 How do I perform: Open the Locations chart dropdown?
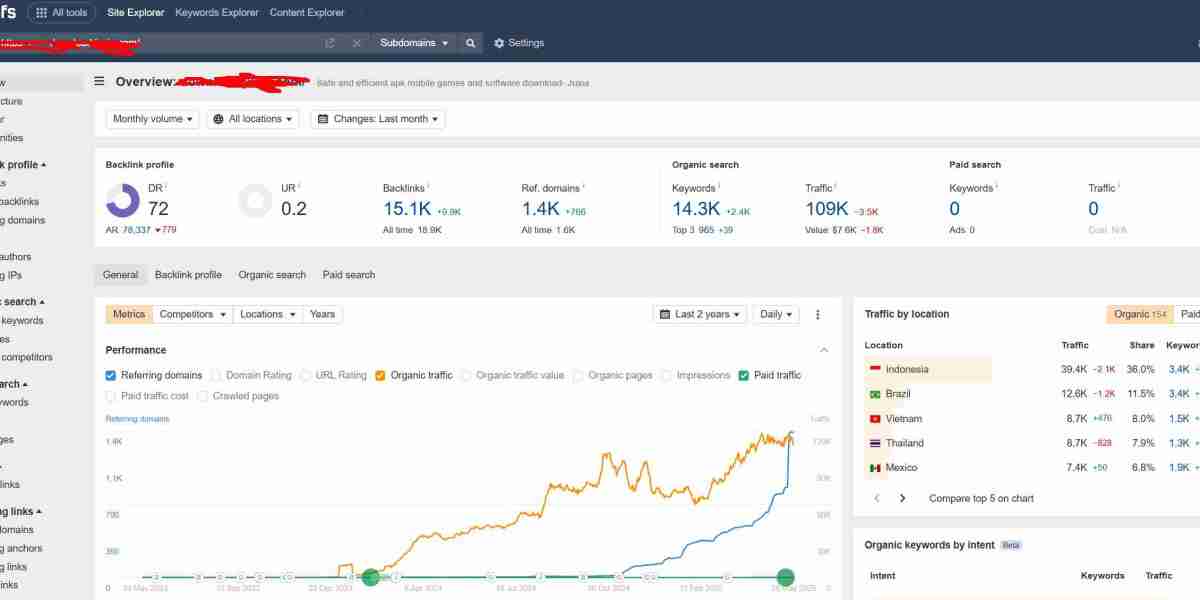pyautogui.click(x=268, y=314)
